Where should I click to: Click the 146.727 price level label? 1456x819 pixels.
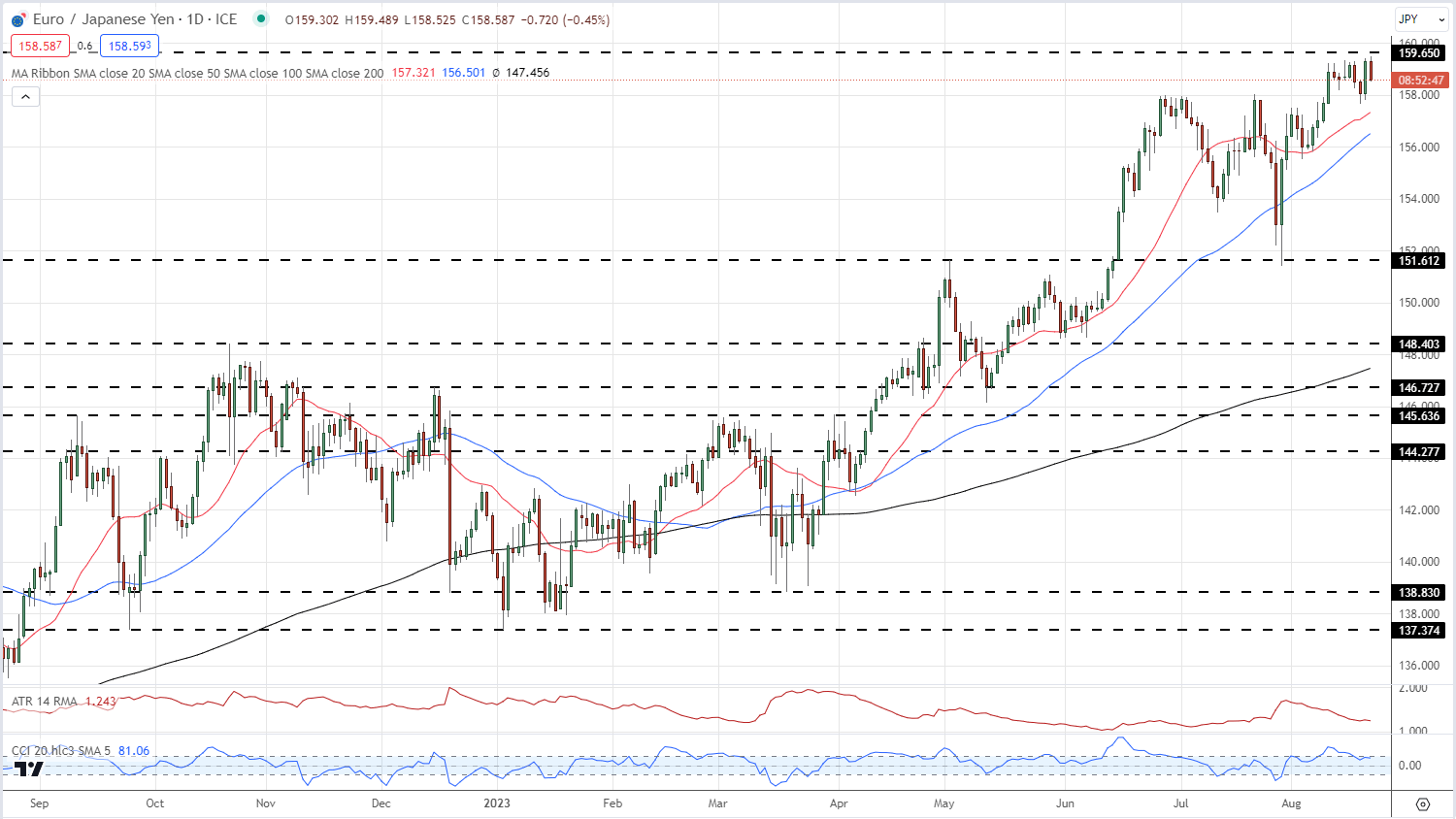click(x=1419, y=388)
